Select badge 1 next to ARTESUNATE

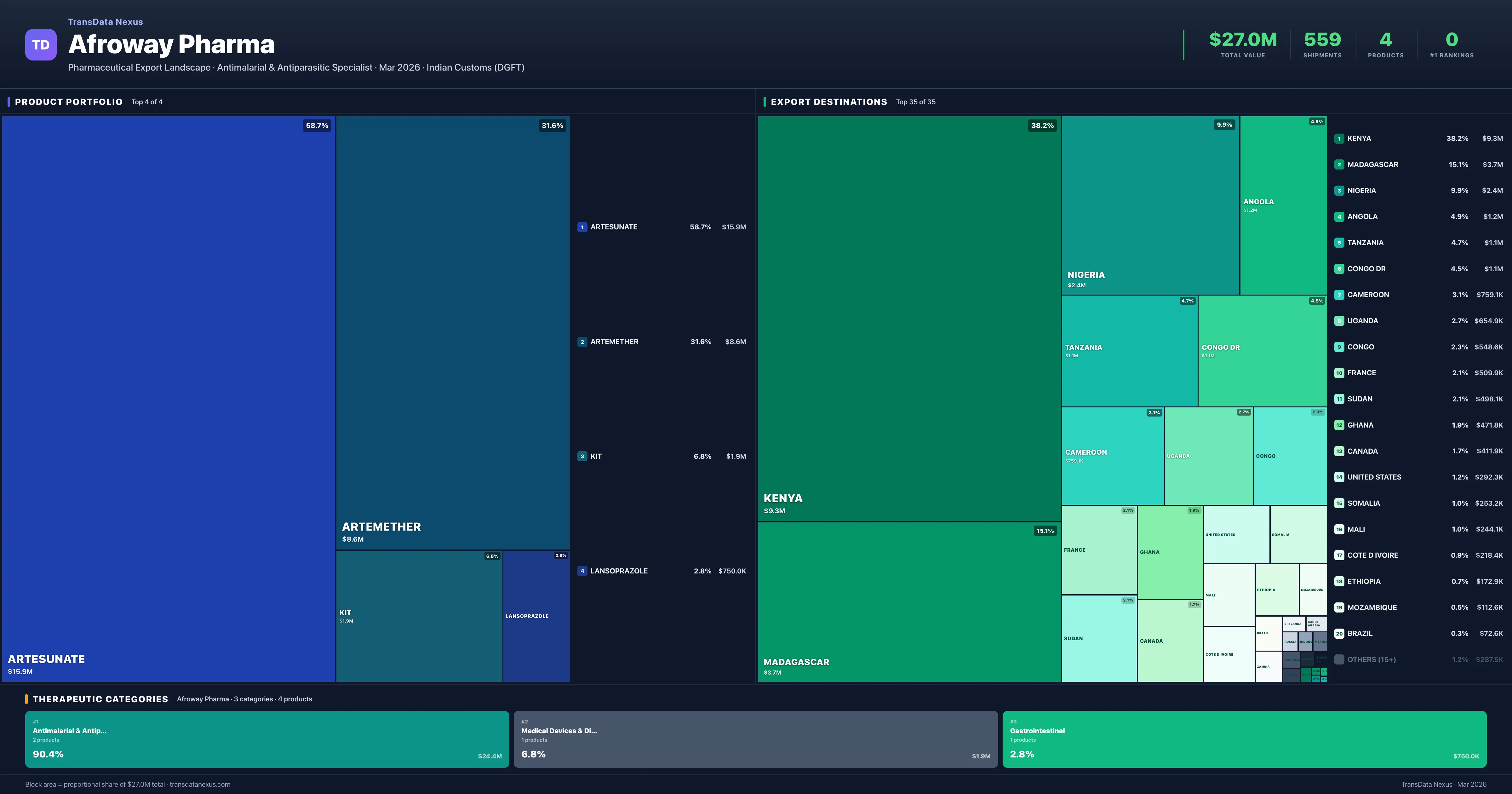point(582,227)
